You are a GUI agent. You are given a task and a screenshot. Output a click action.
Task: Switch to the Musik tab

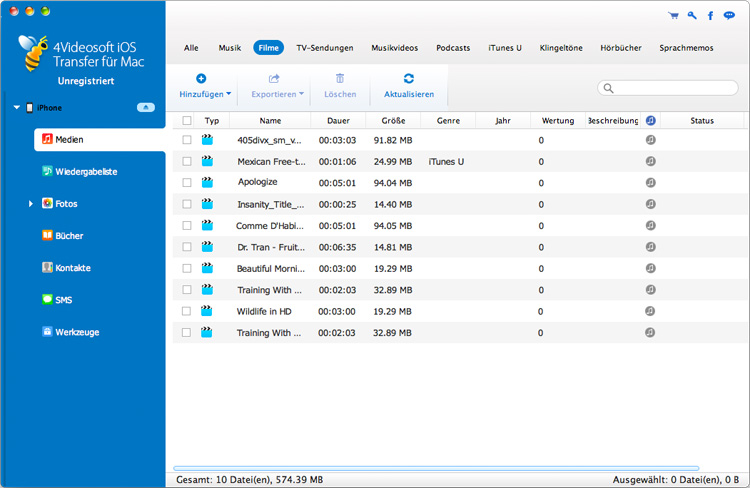tap(230, 48)
